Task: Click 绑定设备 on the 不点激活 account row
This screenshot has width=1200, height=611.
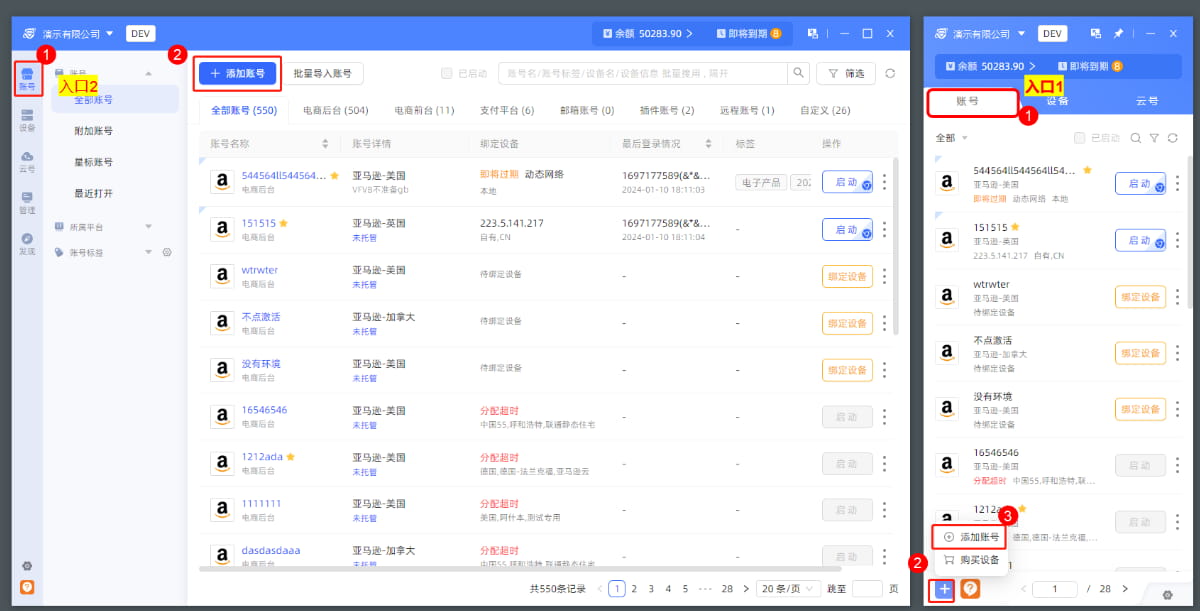Action: coord(847,323)
